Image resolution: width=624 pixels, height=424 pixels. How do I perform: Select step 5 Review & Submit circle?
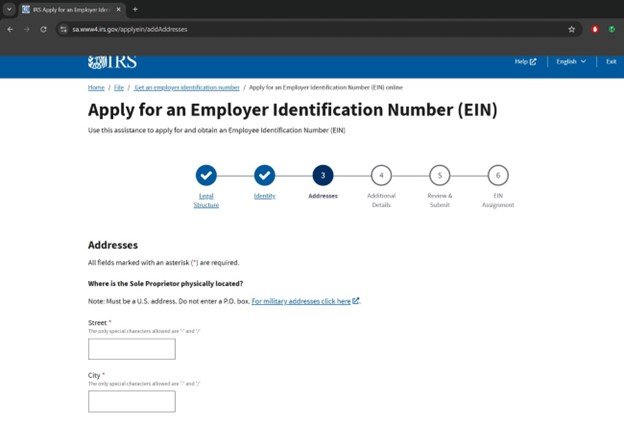[x=440, y=175]
